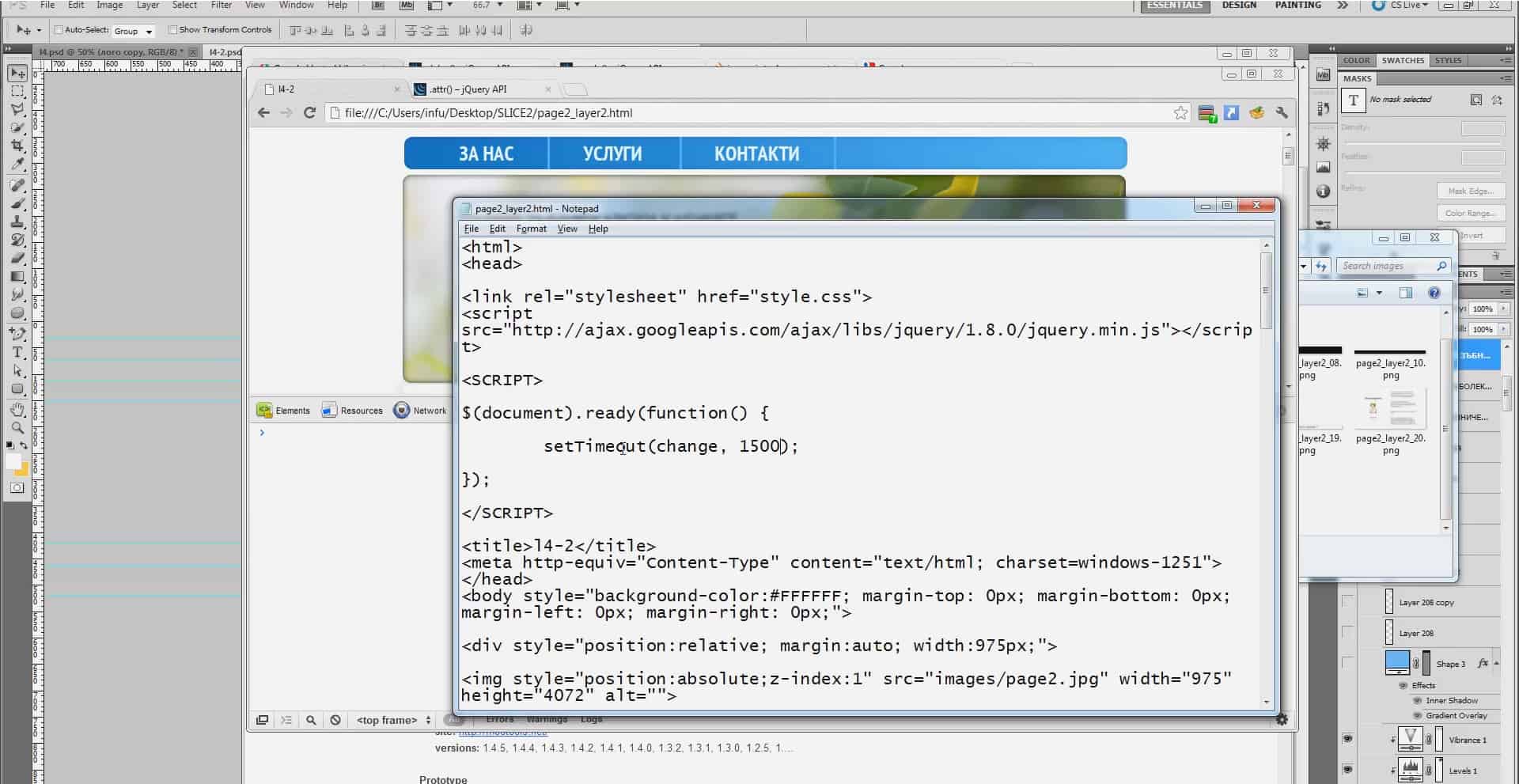Viewport: 1519px width, 784px height.
Task: Collapse Shape 3 layer effects list
Action: tap(1496, 663)
